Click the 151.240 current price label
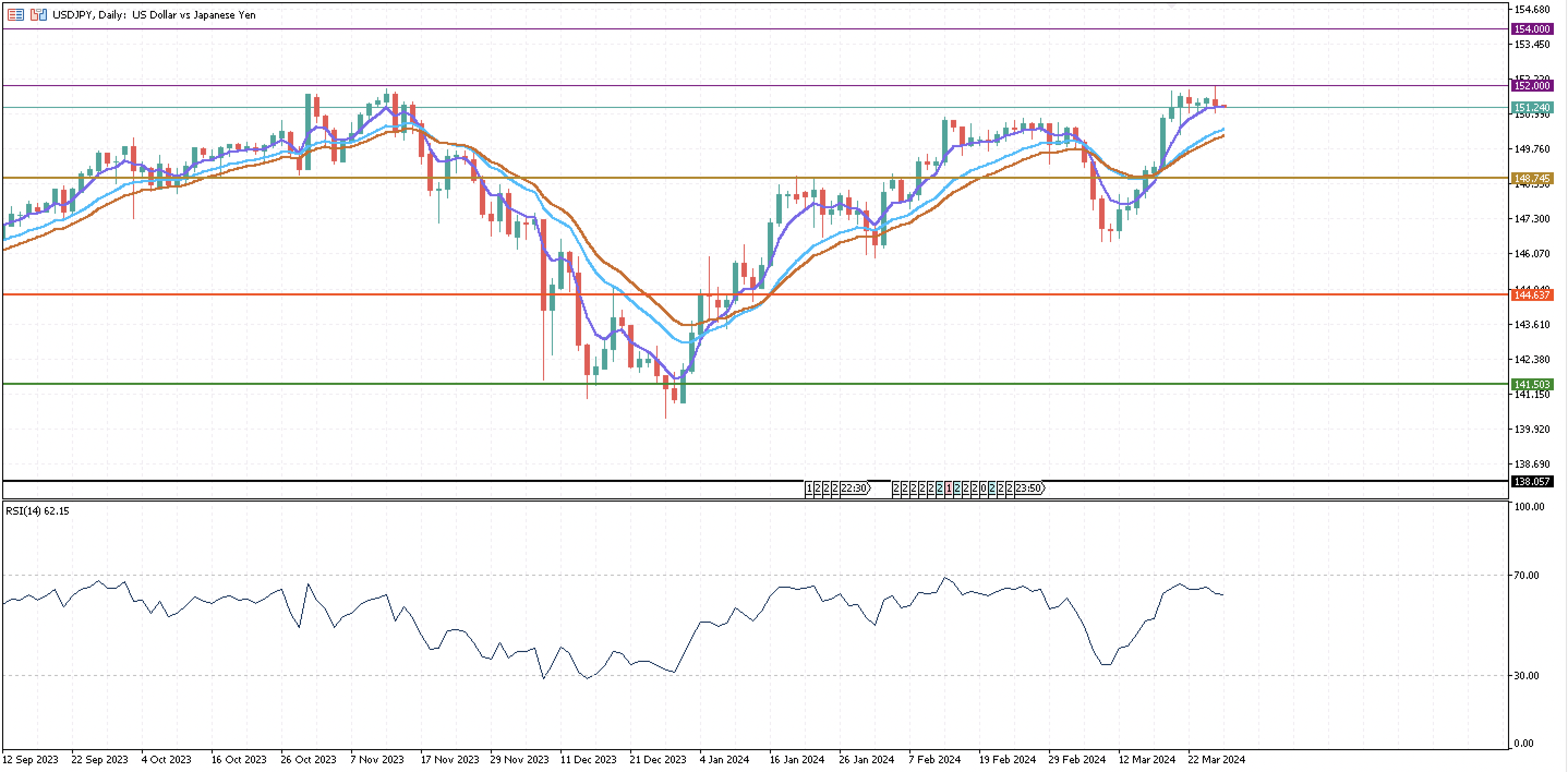Image resolution: width=1568 pixels, height=772 pixels. pos(1531,108)
